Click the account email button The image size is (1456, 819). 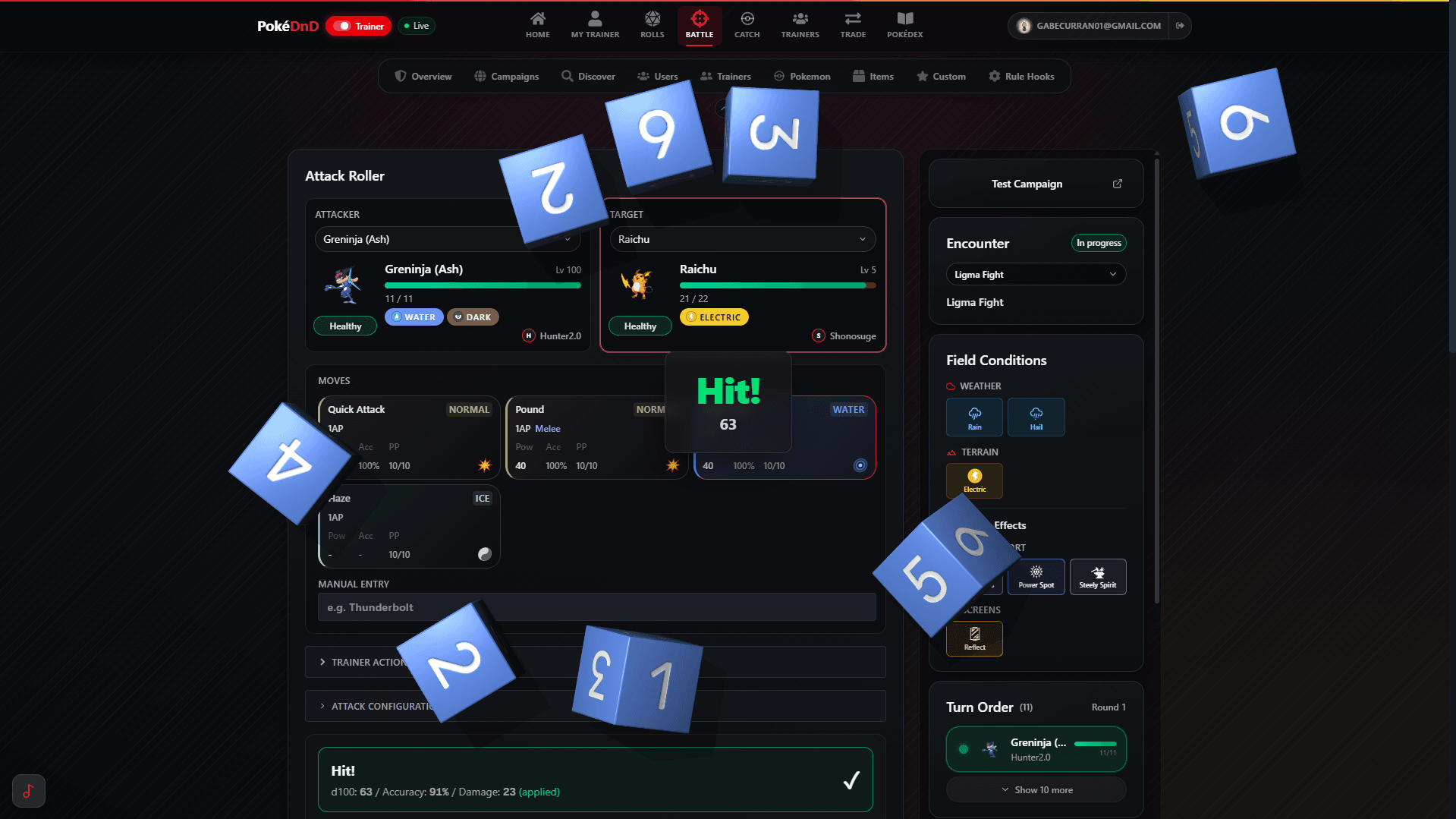[1090, 26]
